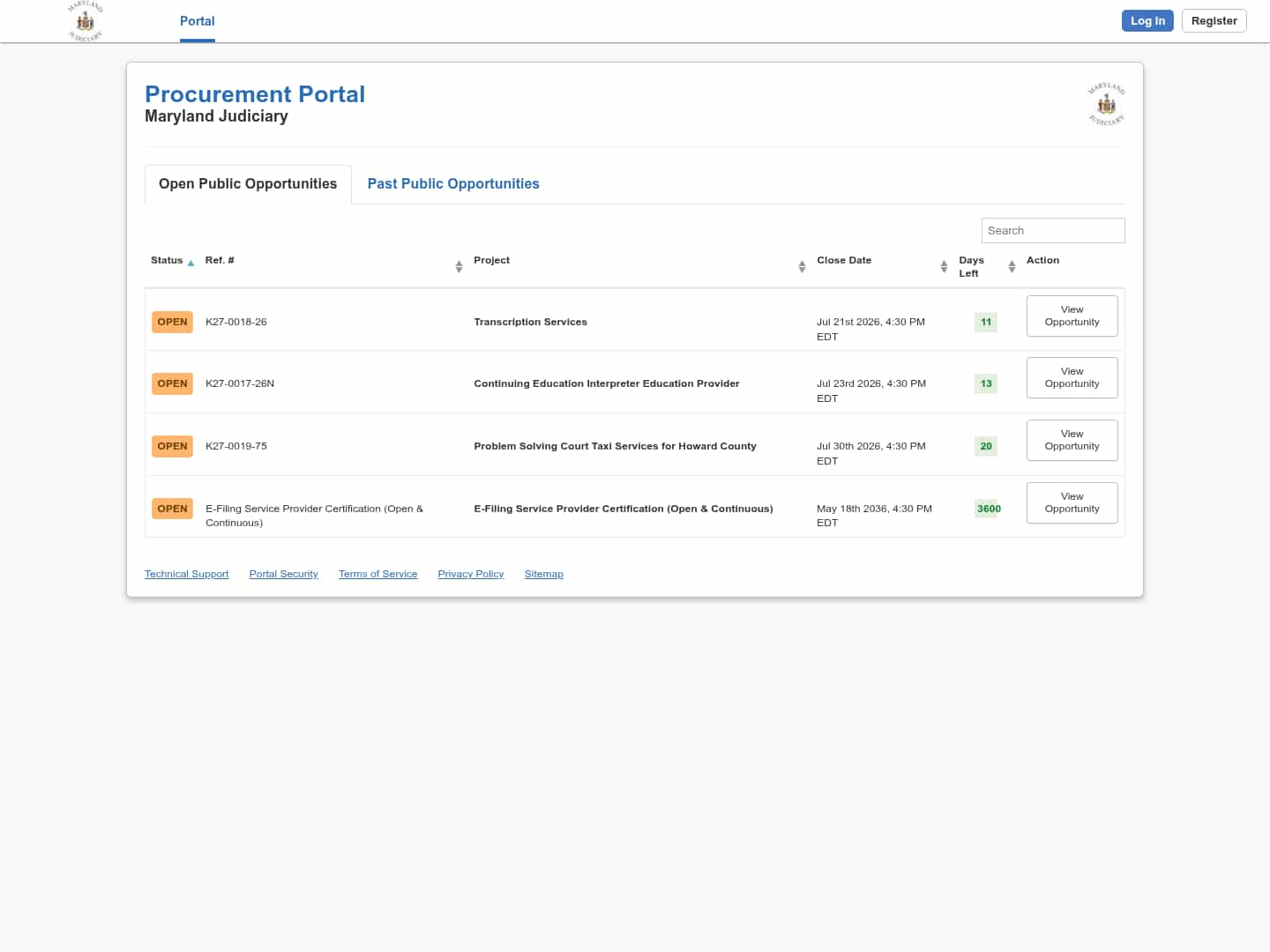This screenshot has width=1270, height=952.
Task: Click the 3600 days left badge
Action: pyautogui.click(x=989, y=509)
